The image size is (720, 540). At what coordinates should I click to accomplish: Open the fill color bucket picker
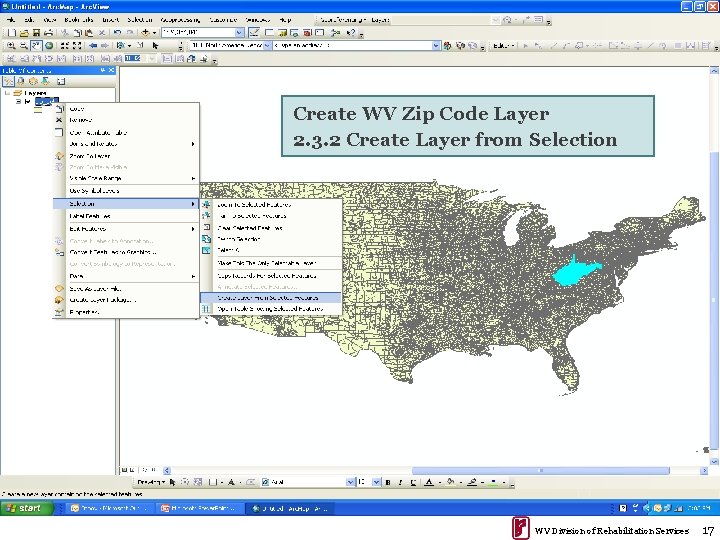pos(450,482)
